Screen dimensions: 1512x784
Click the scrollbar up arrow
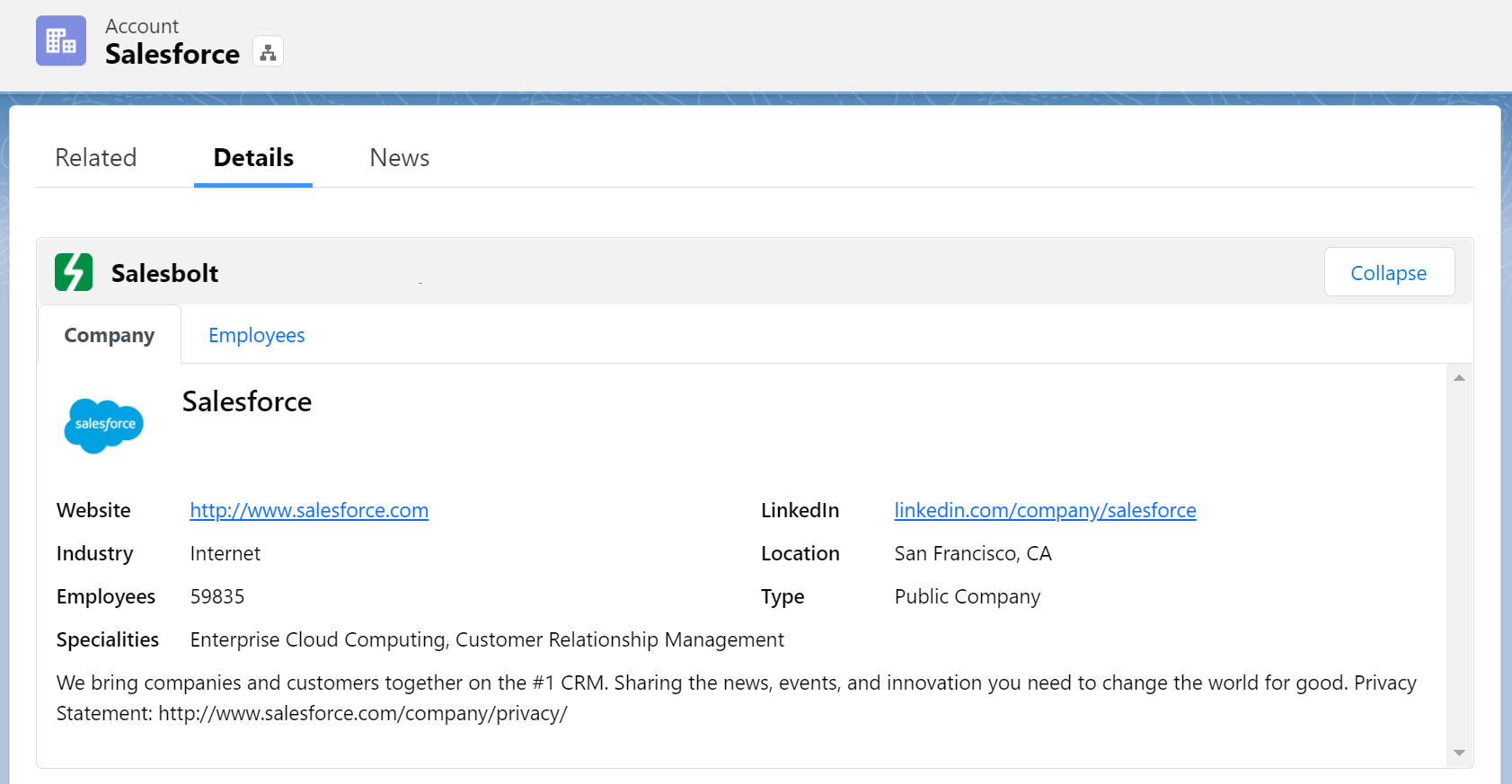click(x=1459, y=378)
